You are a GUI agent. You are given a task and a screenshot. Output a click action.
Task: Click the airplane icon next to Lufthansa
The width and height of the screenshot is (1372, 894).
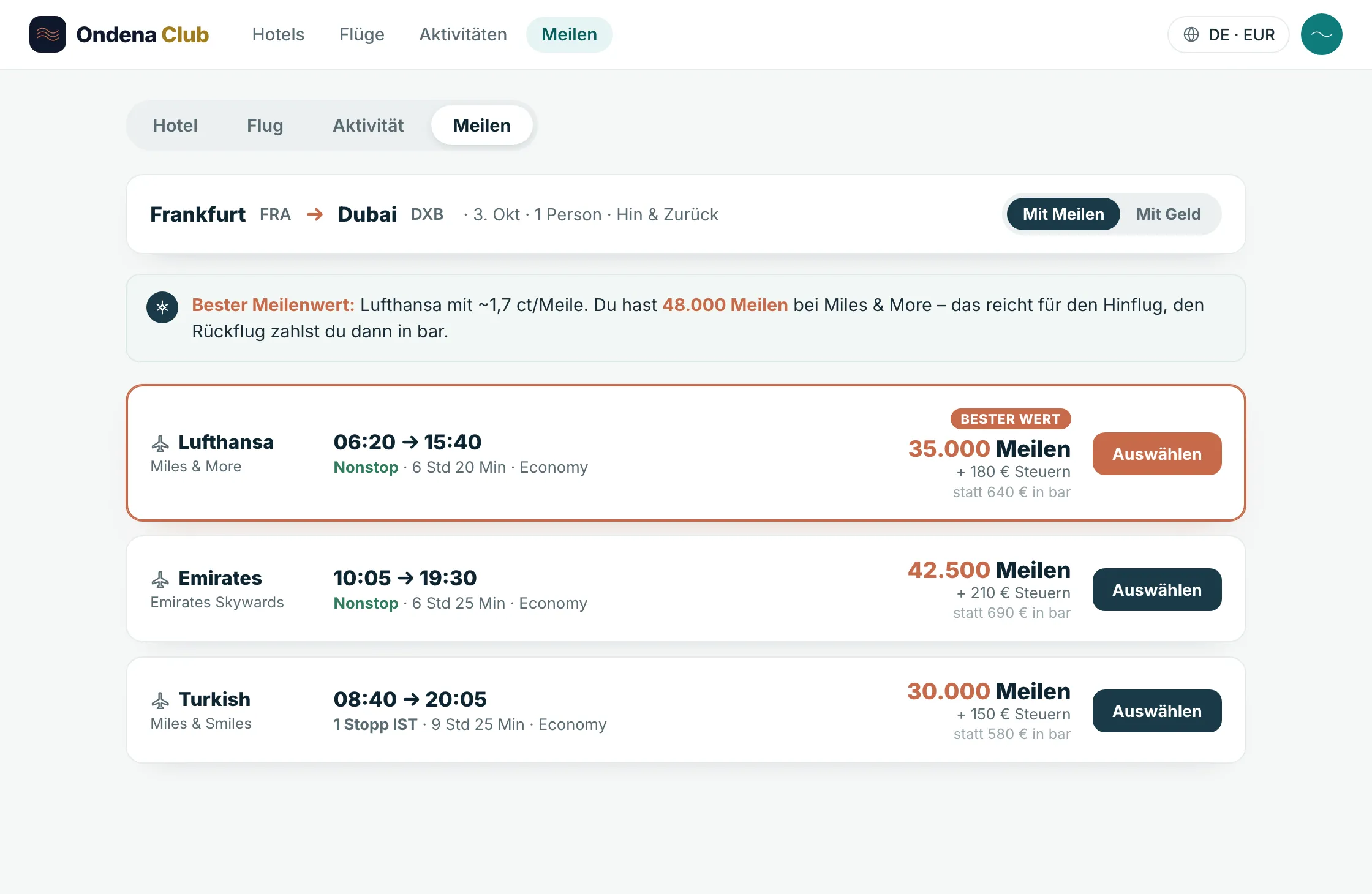point(160,443)
